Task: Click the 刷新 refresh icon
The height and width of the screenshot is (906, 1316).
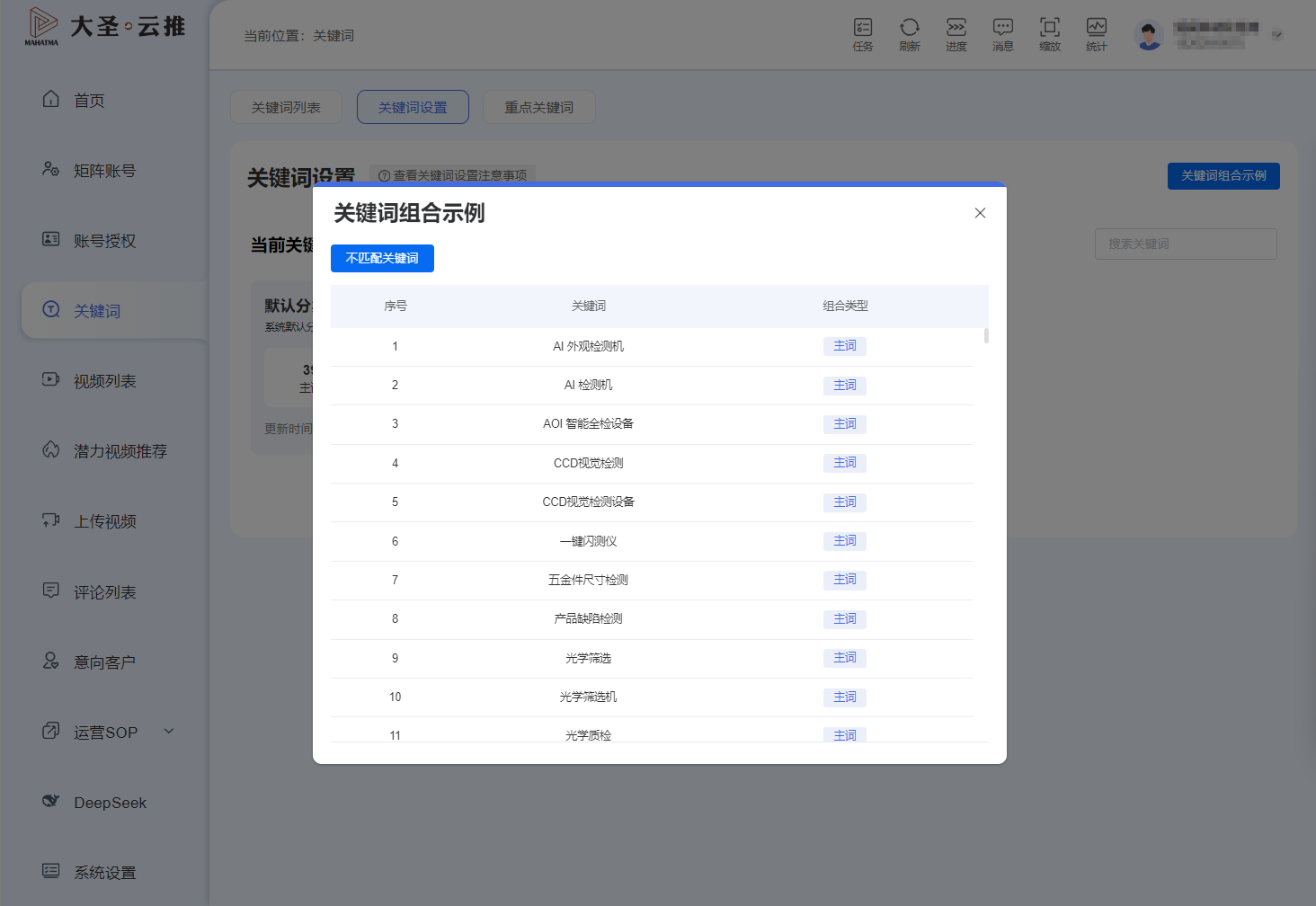Action: (x=910, y=34)
